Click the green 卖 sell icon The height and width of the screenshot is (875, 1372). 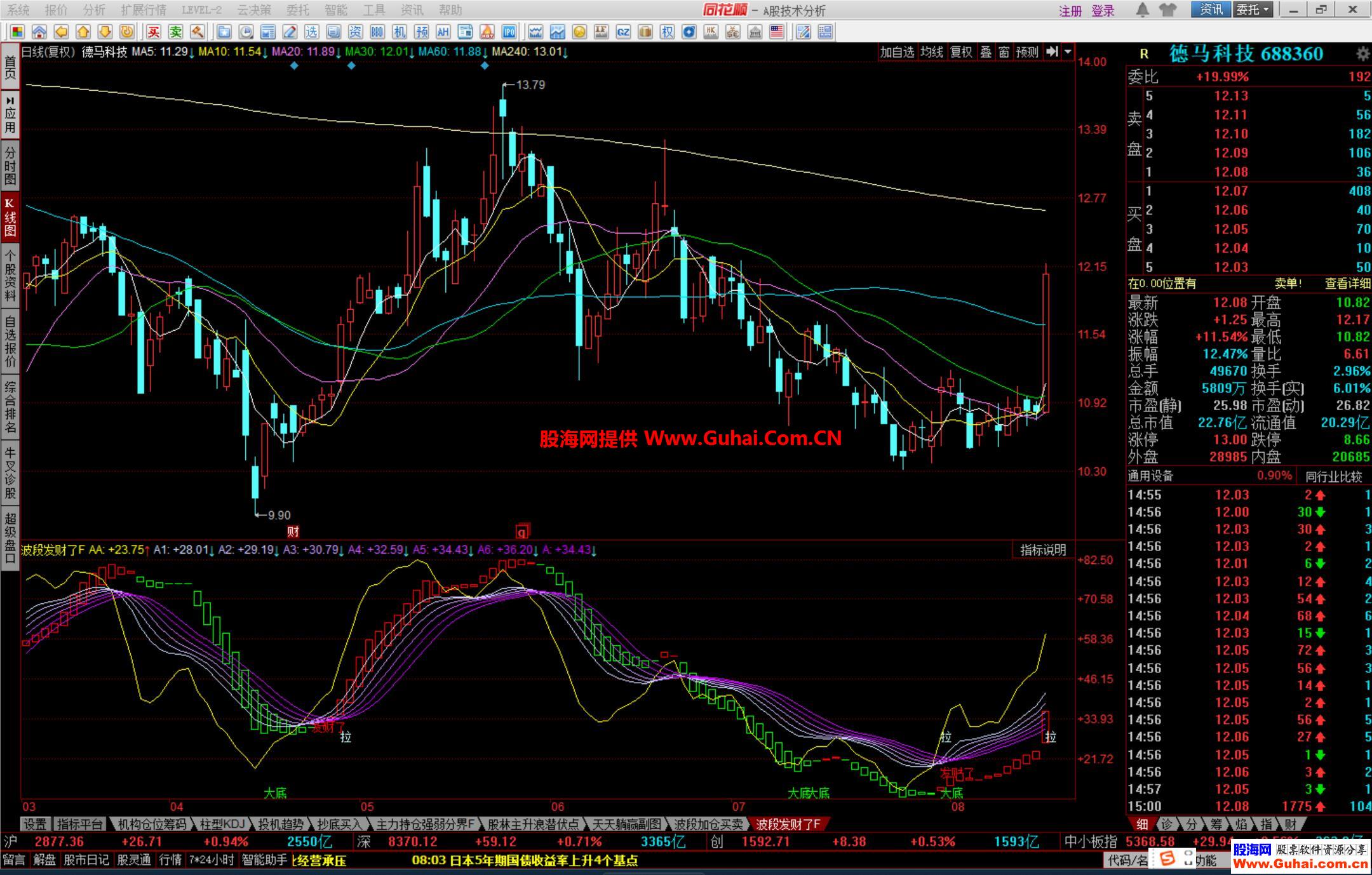click(x=176, y=32)
